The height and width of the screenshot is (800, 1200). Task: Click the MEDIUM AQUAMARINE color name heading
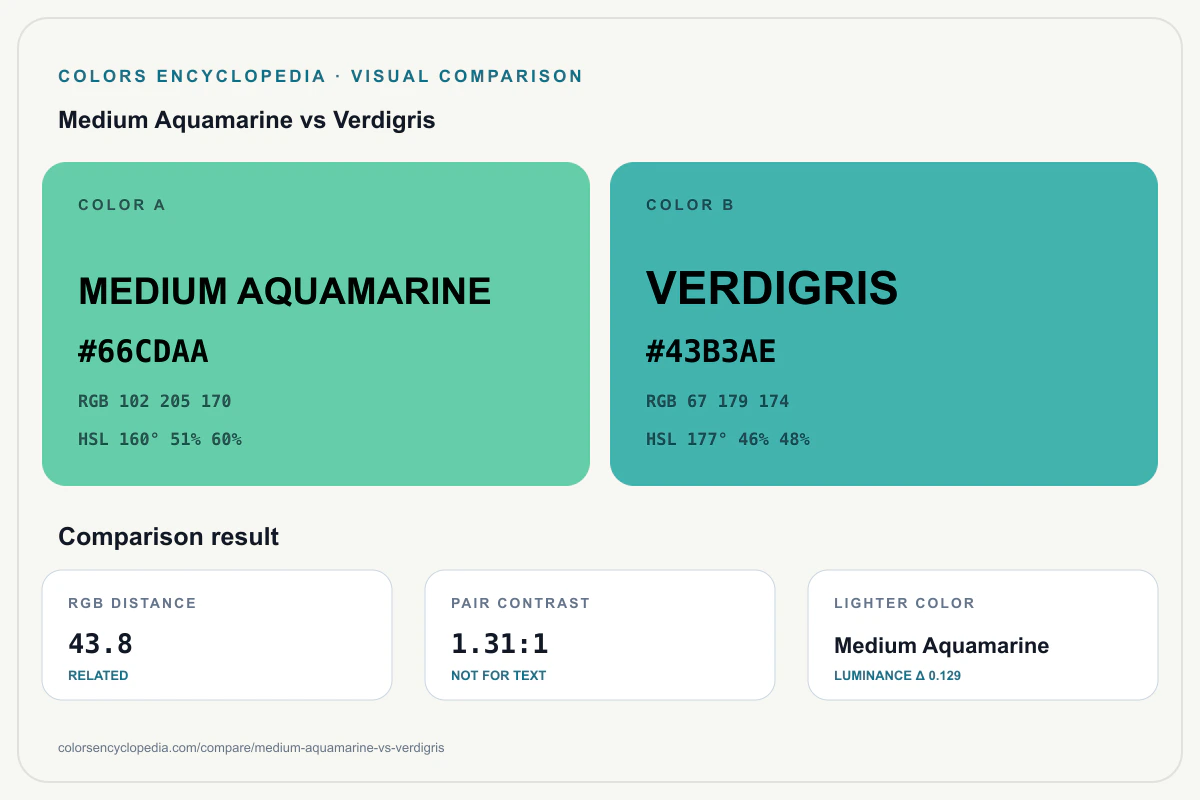pos(285,291)
